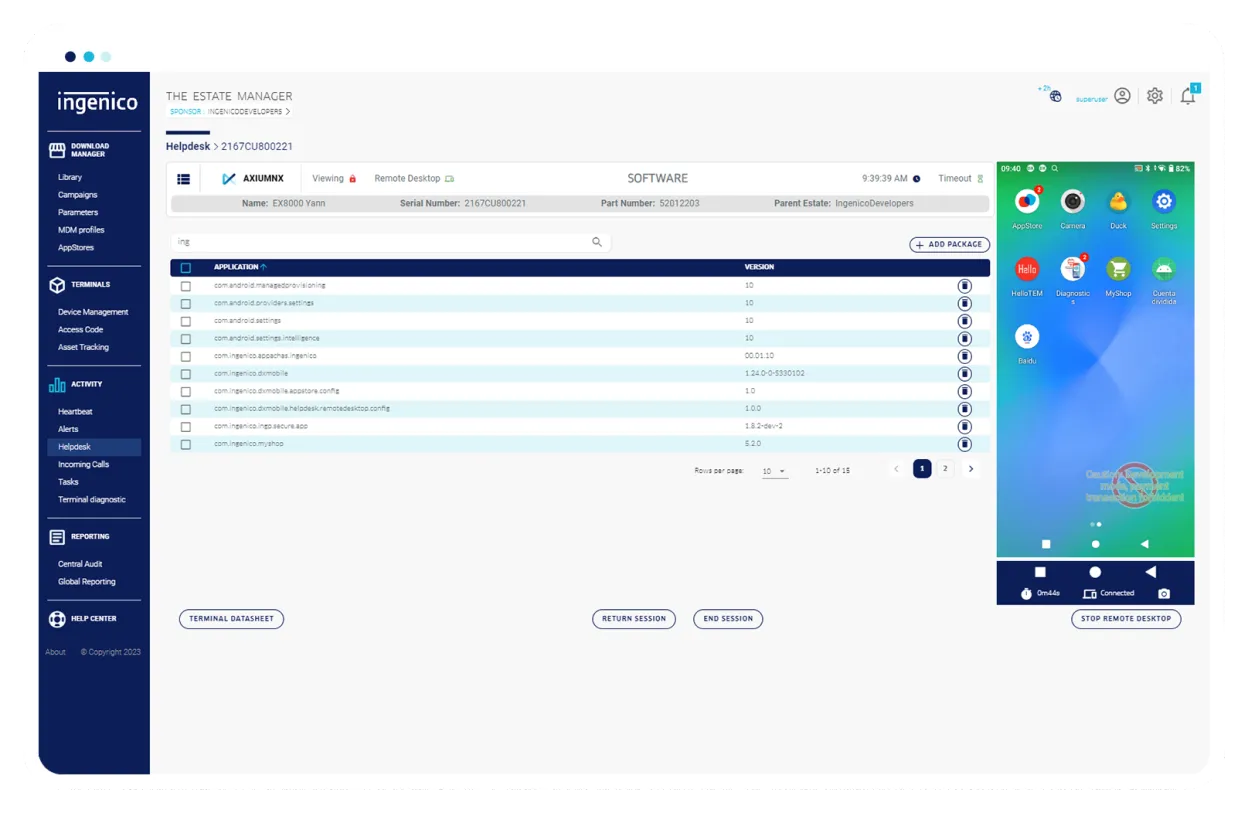
Task: Click the remote control Recent apps square
Action: [1040, 572]
